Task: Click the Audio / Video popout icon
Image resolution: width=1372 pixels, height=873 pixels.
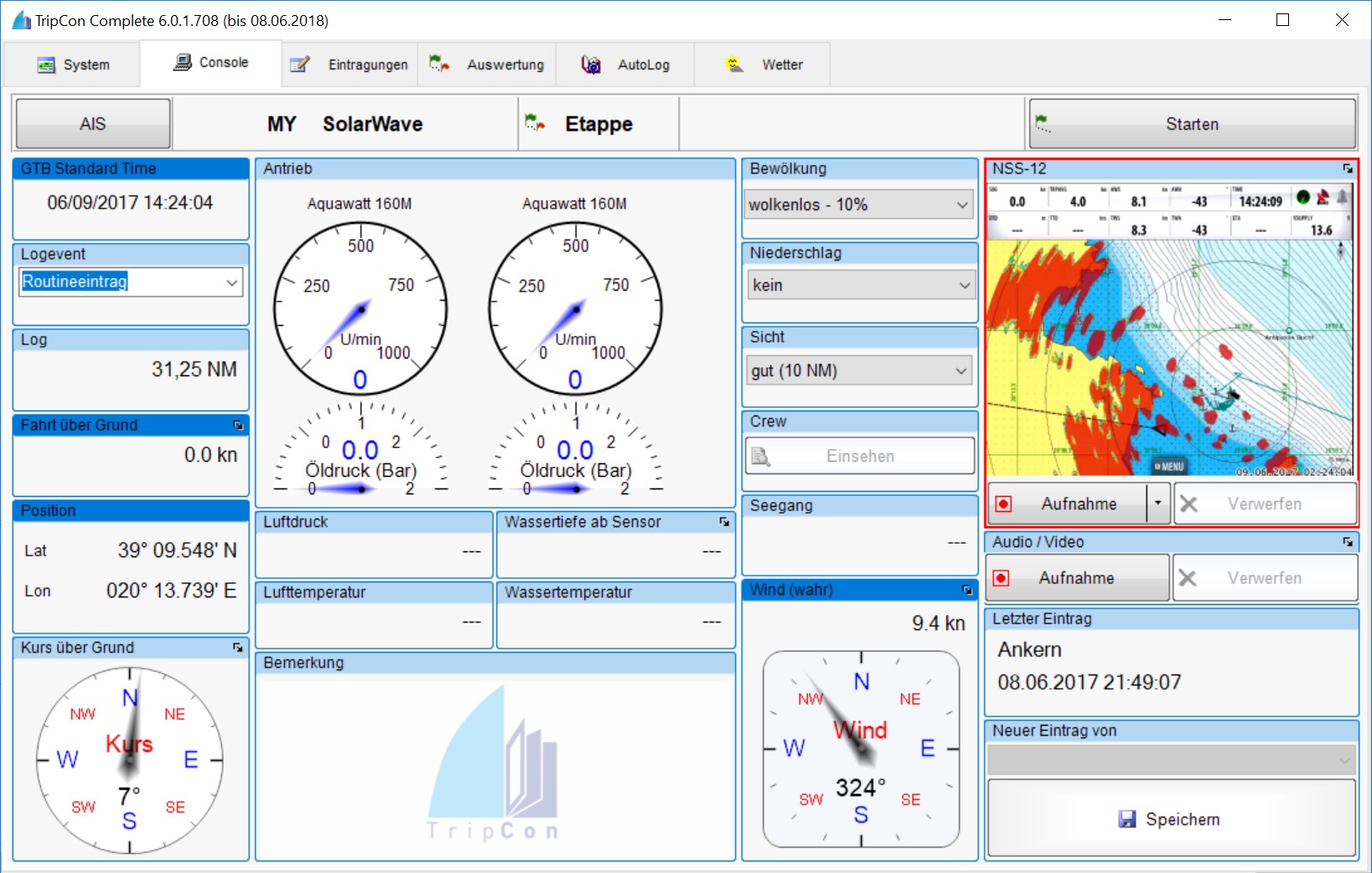Action: tap(1348, 542)
